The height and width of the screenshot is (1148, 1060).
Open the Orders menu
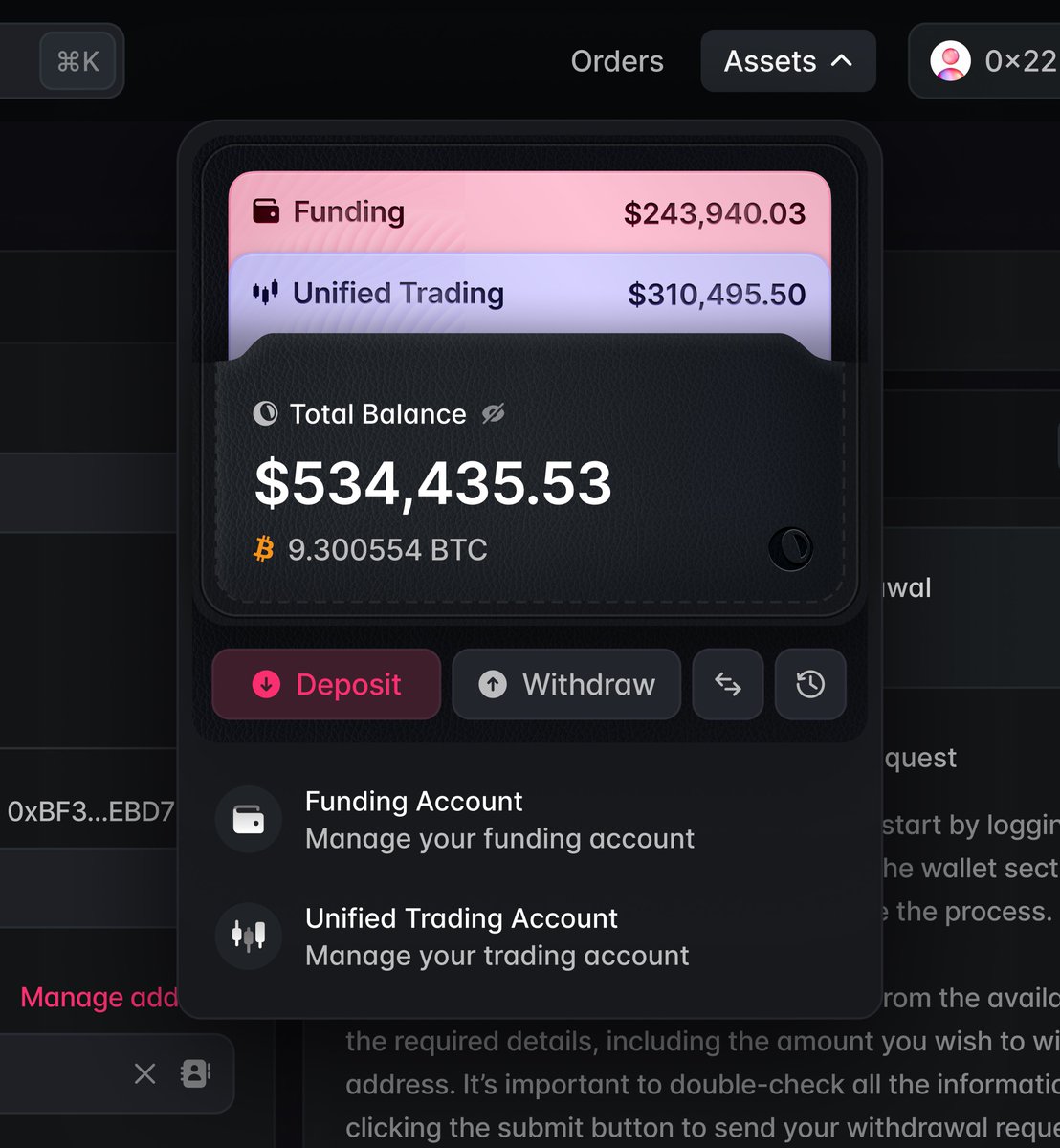(x=617, y=61)
